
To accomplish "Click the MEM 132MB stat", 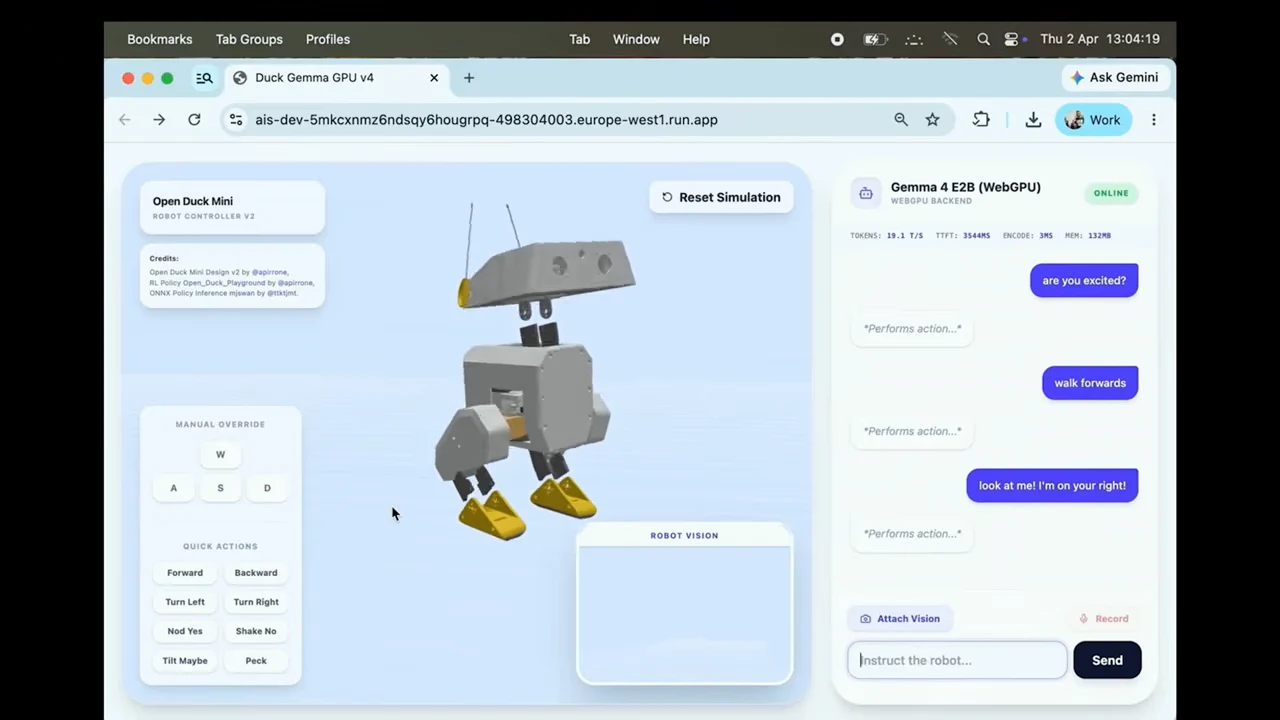I will [x=1089, y=236].
